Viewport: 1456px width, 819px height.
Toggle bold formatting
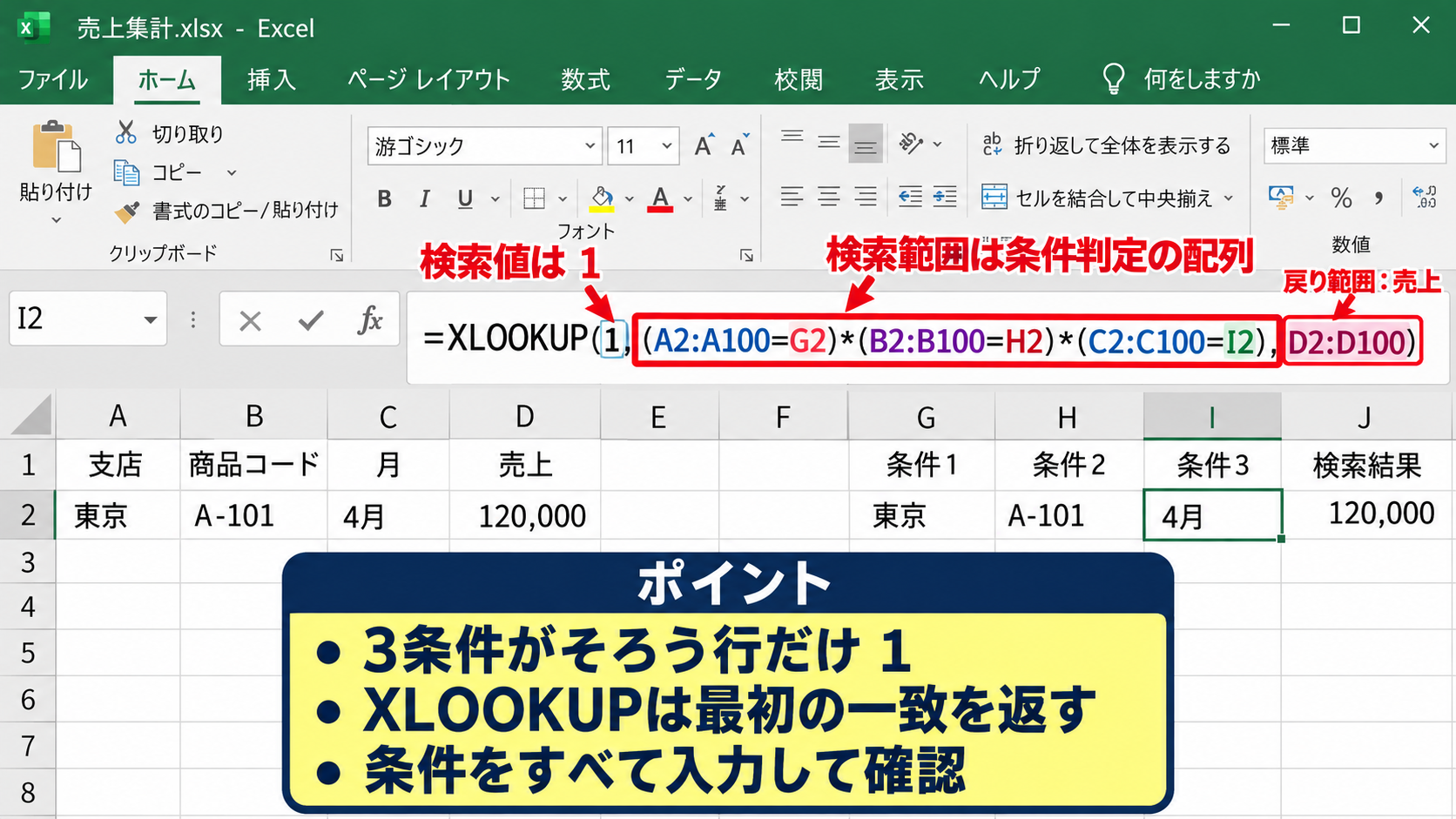click(x=384, y=199)
